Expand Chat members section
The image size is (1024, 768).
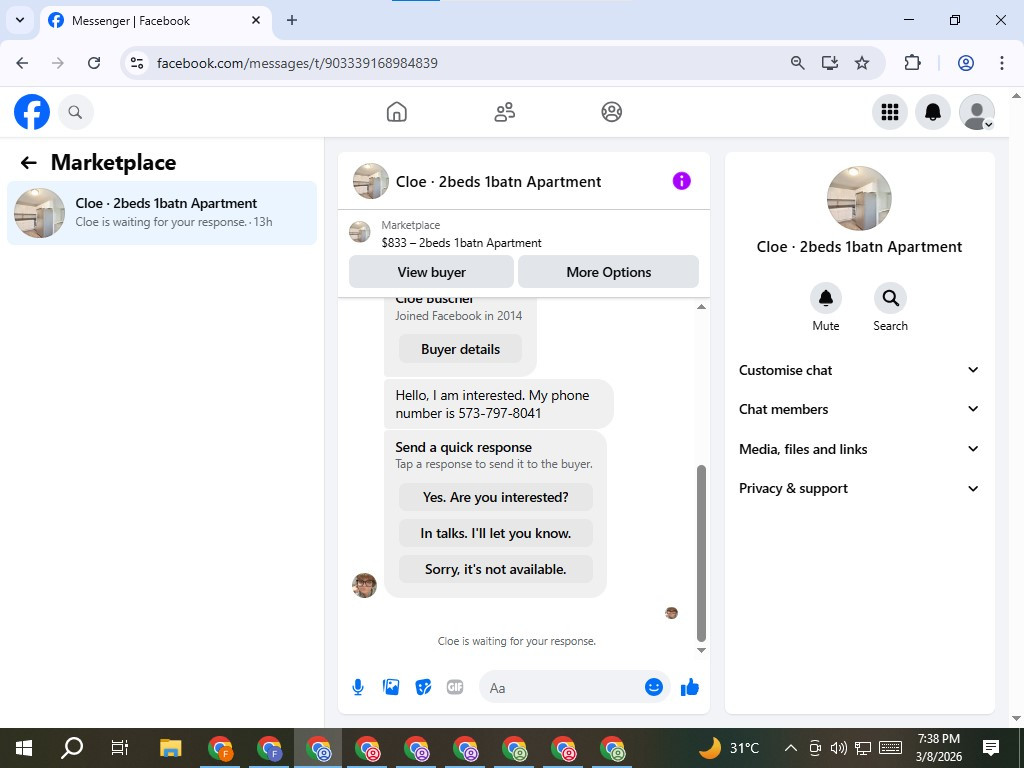pos(858,409)
